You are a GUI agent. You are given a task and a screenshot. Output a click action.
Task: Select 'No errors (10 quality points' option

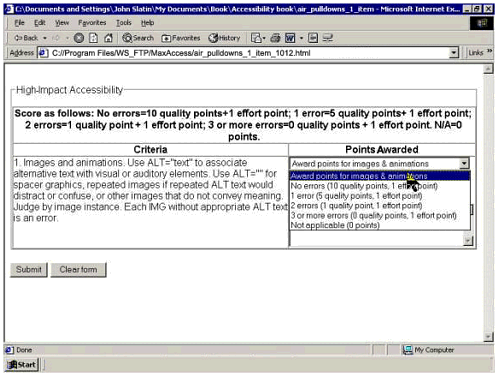(380, 186)
